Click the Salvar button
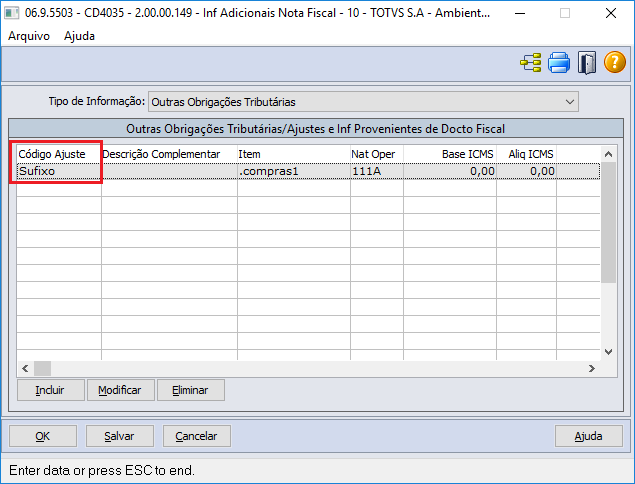This screenshot has width=635, height=484. [119, 436]
